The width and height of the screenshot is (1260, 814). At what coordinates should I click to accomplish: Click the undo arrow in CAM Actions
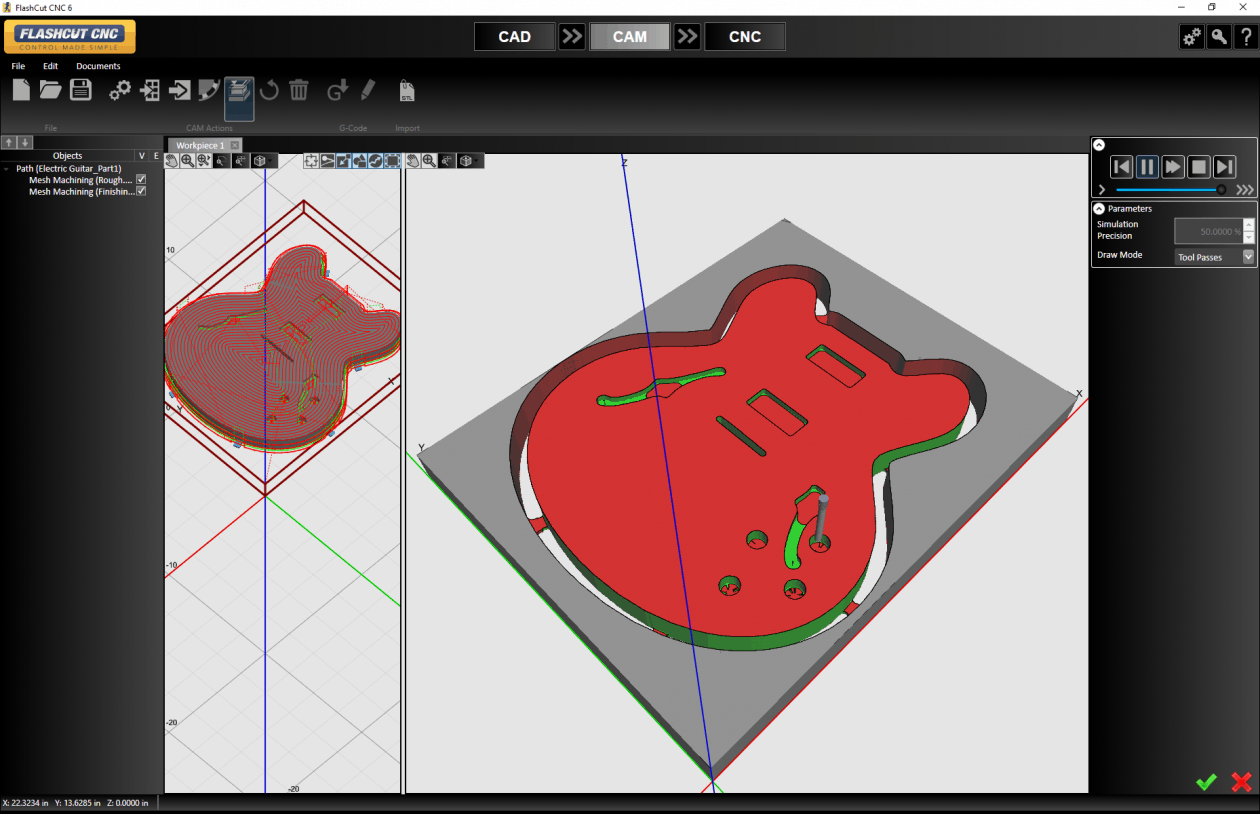click(268, 90)
